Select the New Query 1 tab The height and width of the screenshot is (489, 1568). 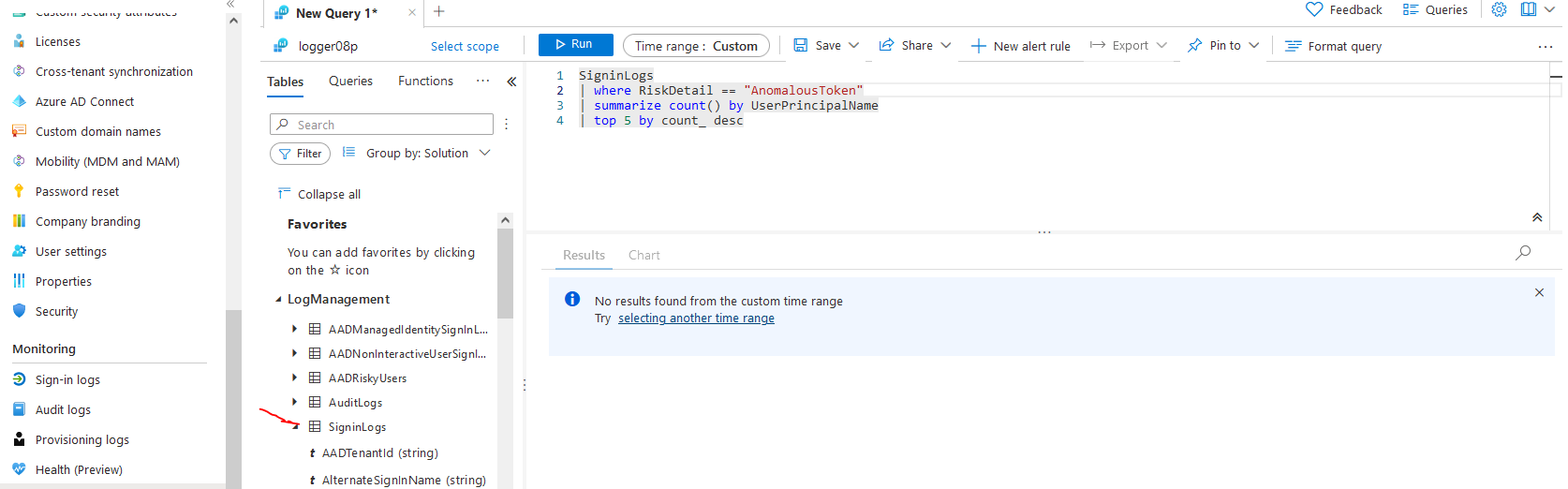(336, 13)
